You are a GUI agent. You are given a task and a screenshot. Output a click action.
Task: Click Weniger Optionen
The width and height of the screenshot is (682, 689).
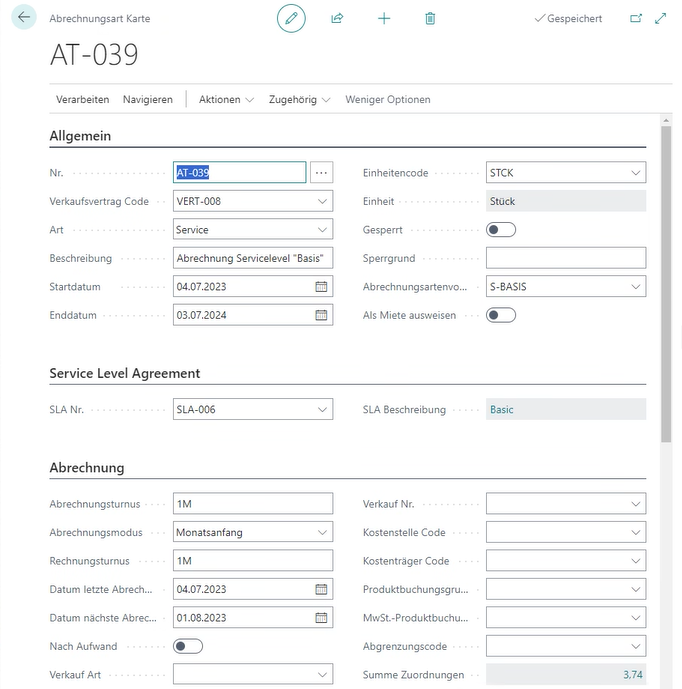[388, 100]
